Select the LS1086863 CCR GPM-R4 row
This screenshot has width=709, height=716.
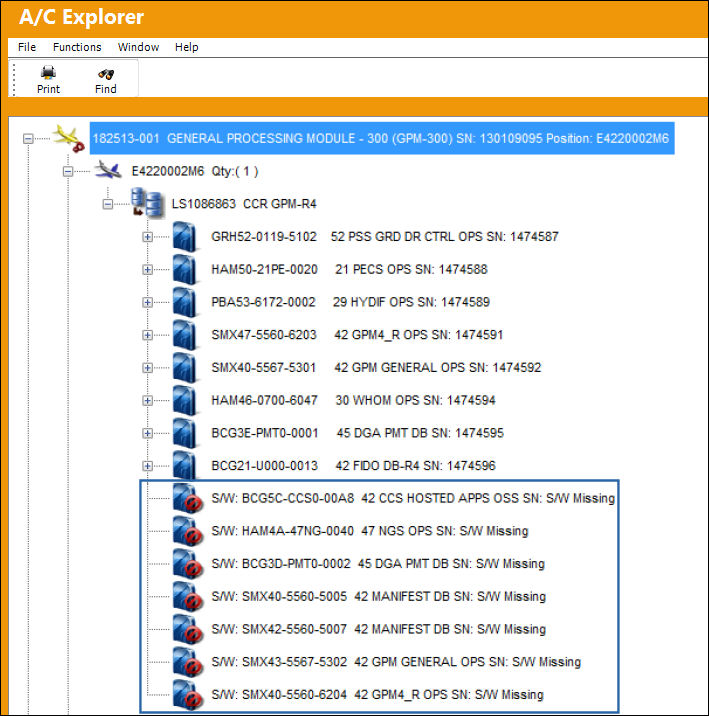point(244,204)
